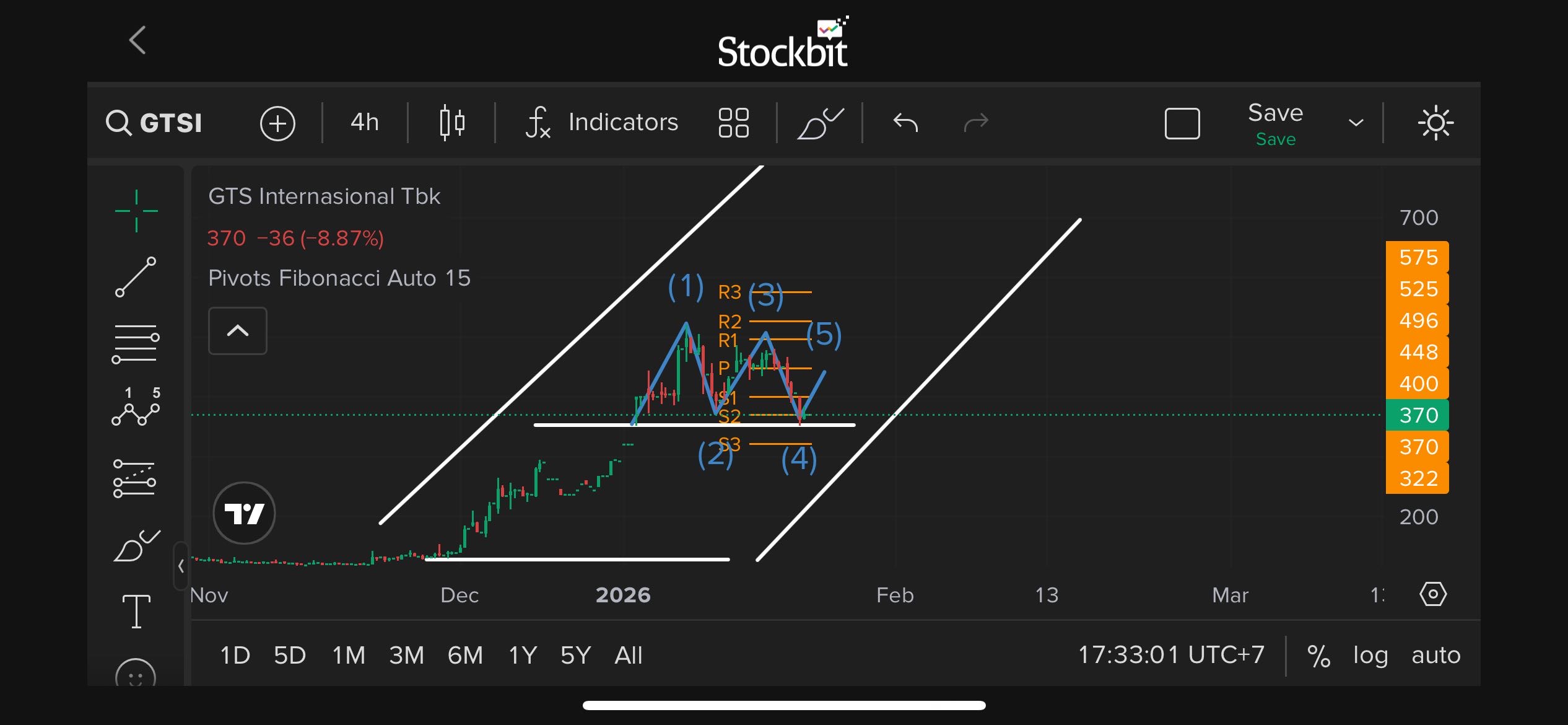1568x725 pixels.
Task: Open the 4h timeframe dropdown
Action: (x=364, y=122)
